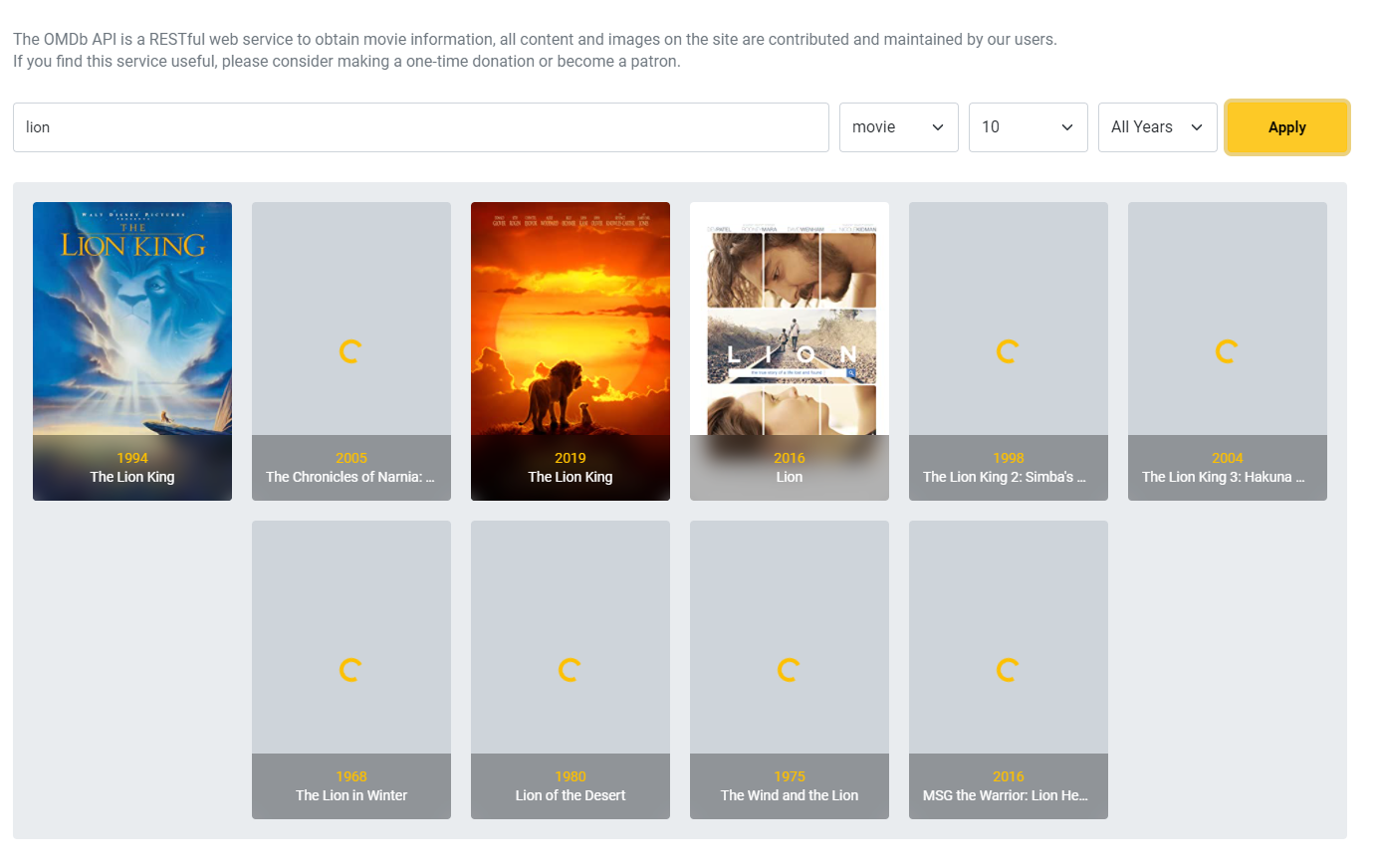
Task: Click the year 2019 label
Action: pyautogui.click(x=571, y=458)
